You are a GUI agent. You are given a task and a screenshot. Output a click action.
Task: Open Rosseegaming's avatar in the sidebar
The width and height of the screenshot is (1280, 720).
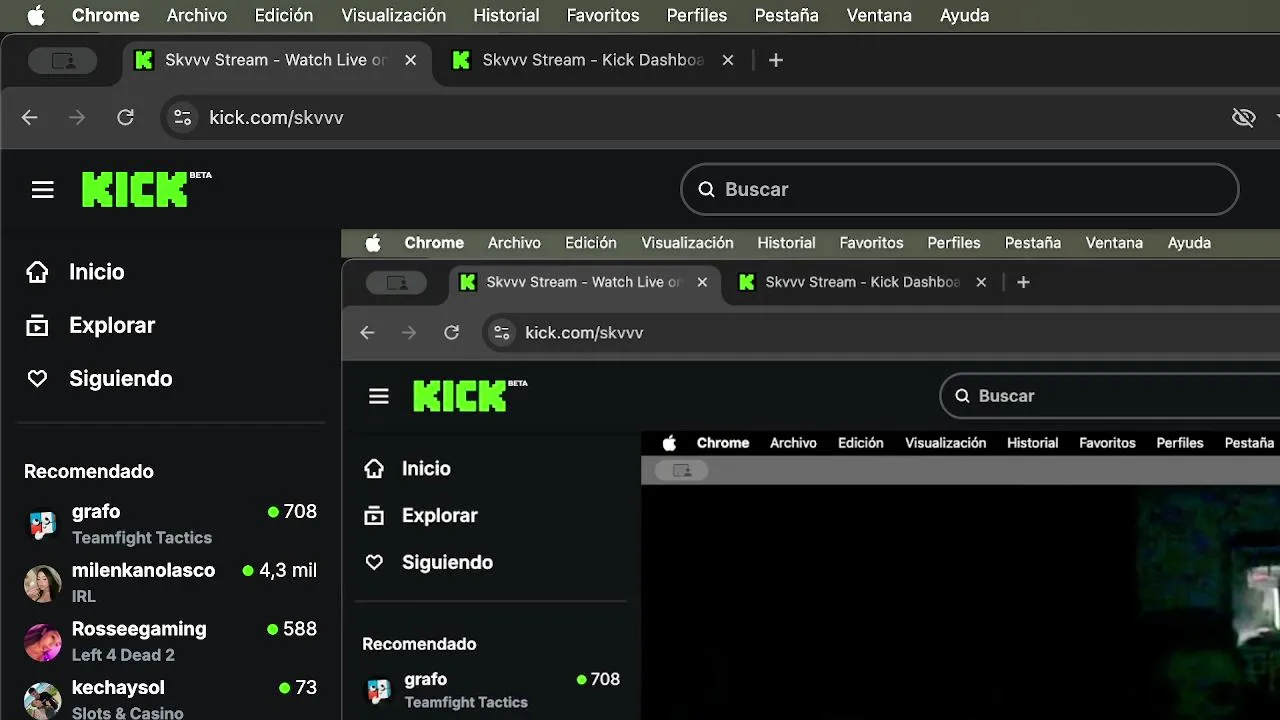(42, 642)
